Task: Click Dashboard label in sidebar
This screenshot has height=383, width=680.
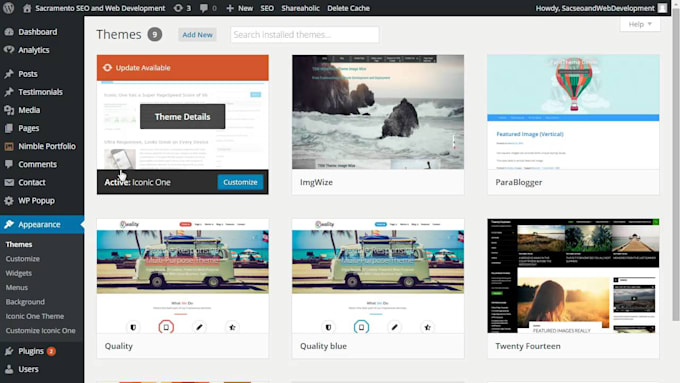Action: [x=38, y=32]
